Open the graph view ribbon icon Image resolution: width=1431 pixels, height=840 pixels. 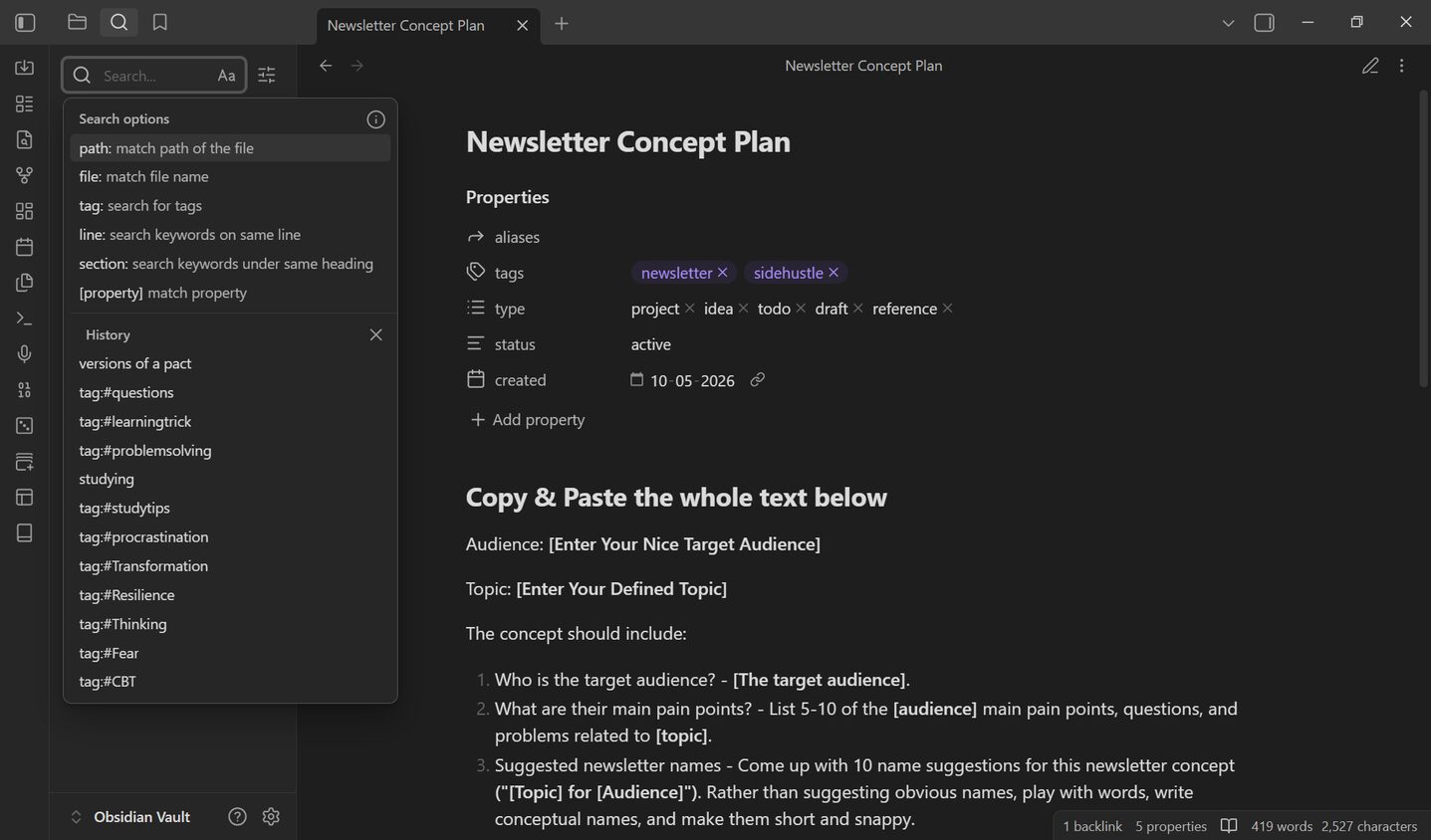click(25, 175)
